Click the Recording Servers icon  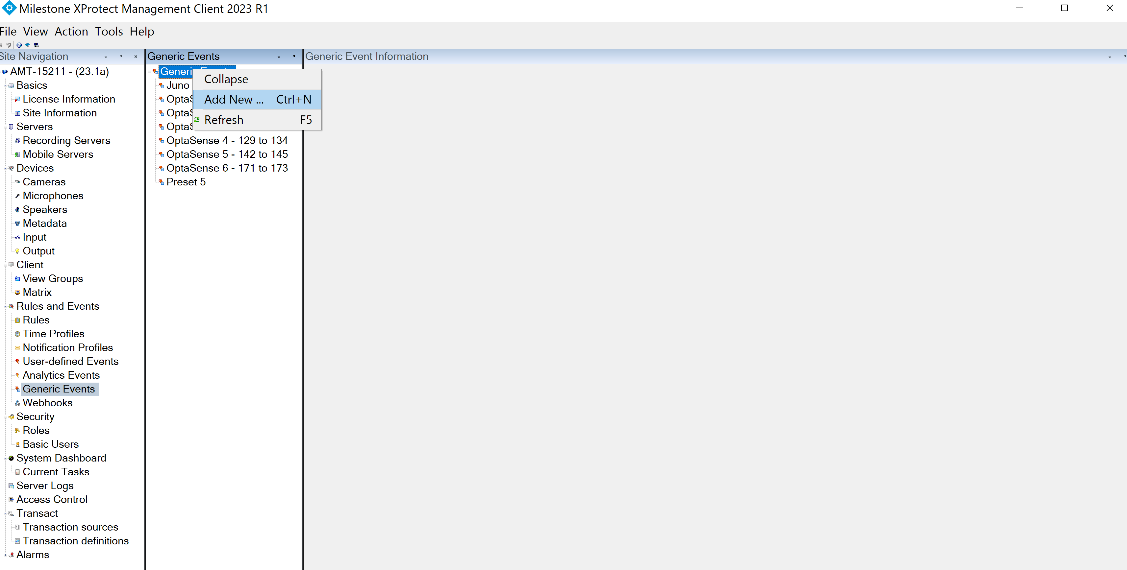point(17,141)
